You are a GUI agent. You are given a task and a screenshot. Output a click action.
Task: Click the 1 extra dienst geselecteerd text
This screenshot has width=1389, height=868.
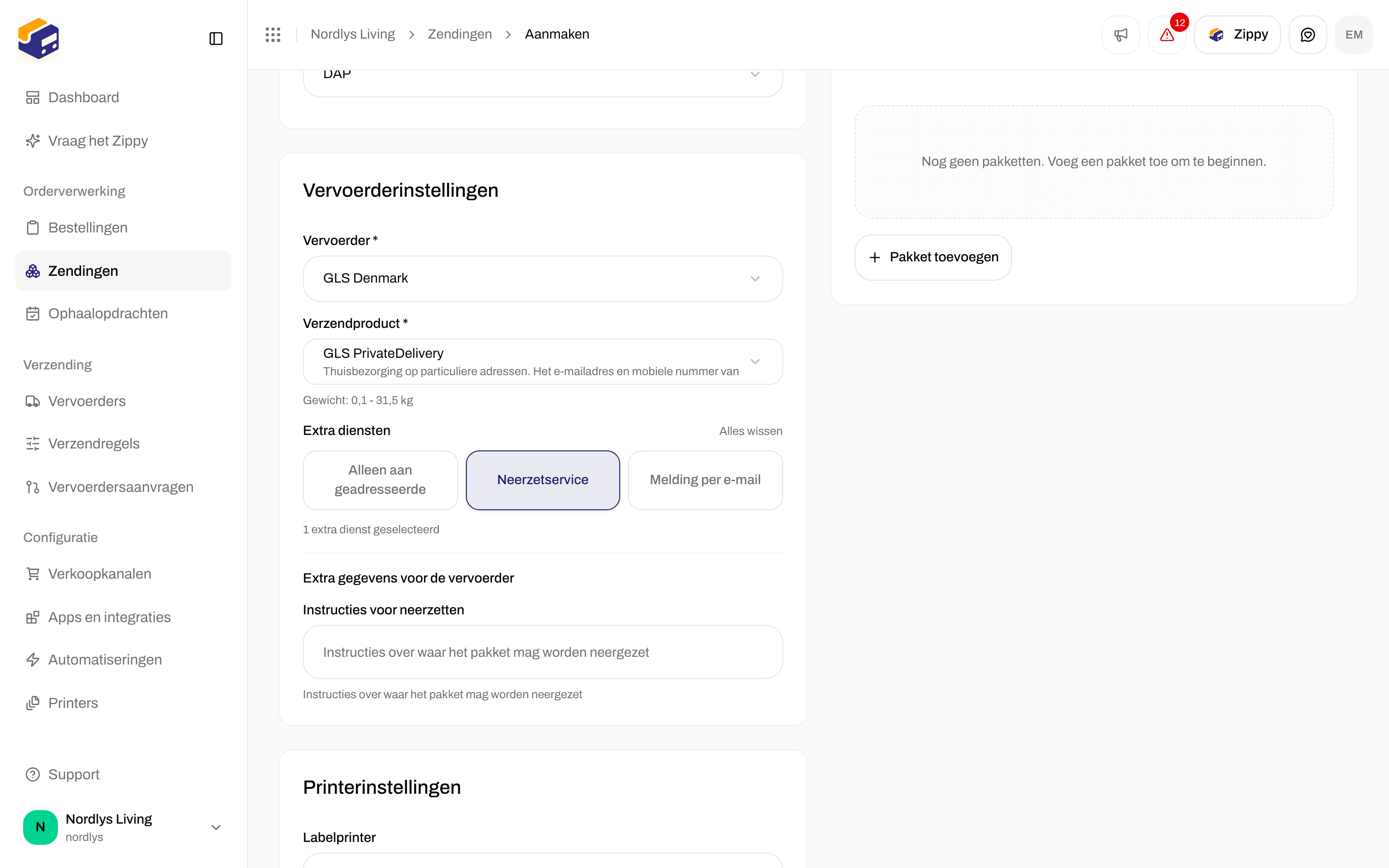tap(371, 529)
